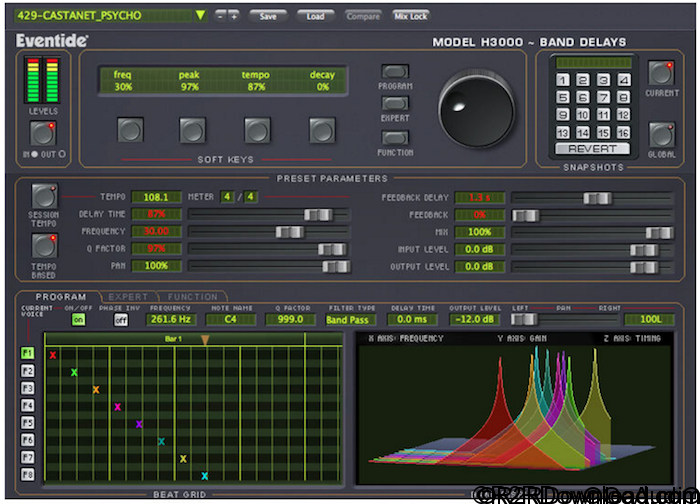
Task: Click the soft key under peak
Action: click(192, 130)
